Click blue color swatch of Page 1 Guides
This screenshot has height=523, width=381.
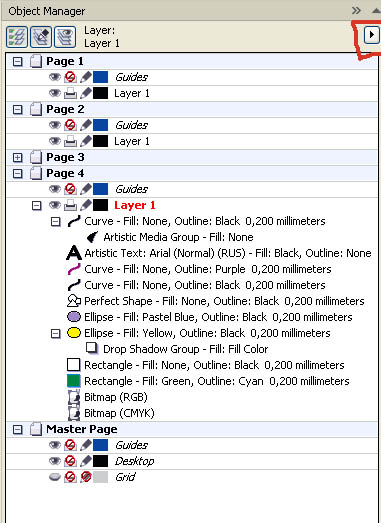click(100, 77)
